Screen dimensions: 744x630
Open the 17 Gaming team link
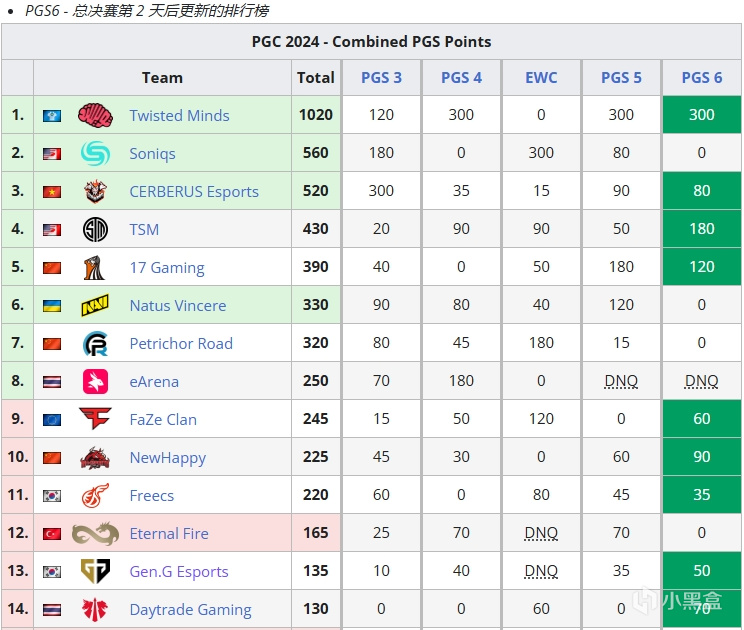point(167,267)
